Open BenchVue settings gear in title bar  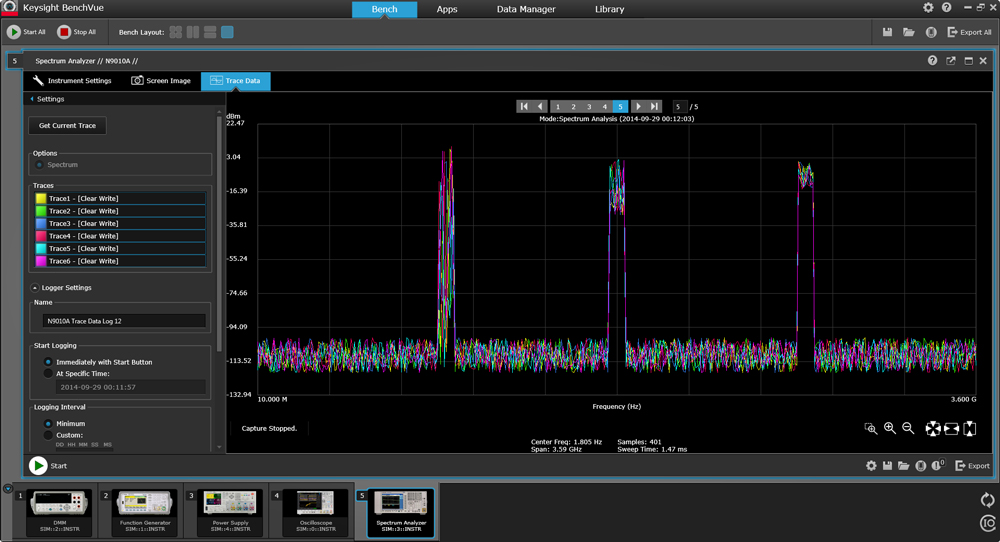point(928,8)
